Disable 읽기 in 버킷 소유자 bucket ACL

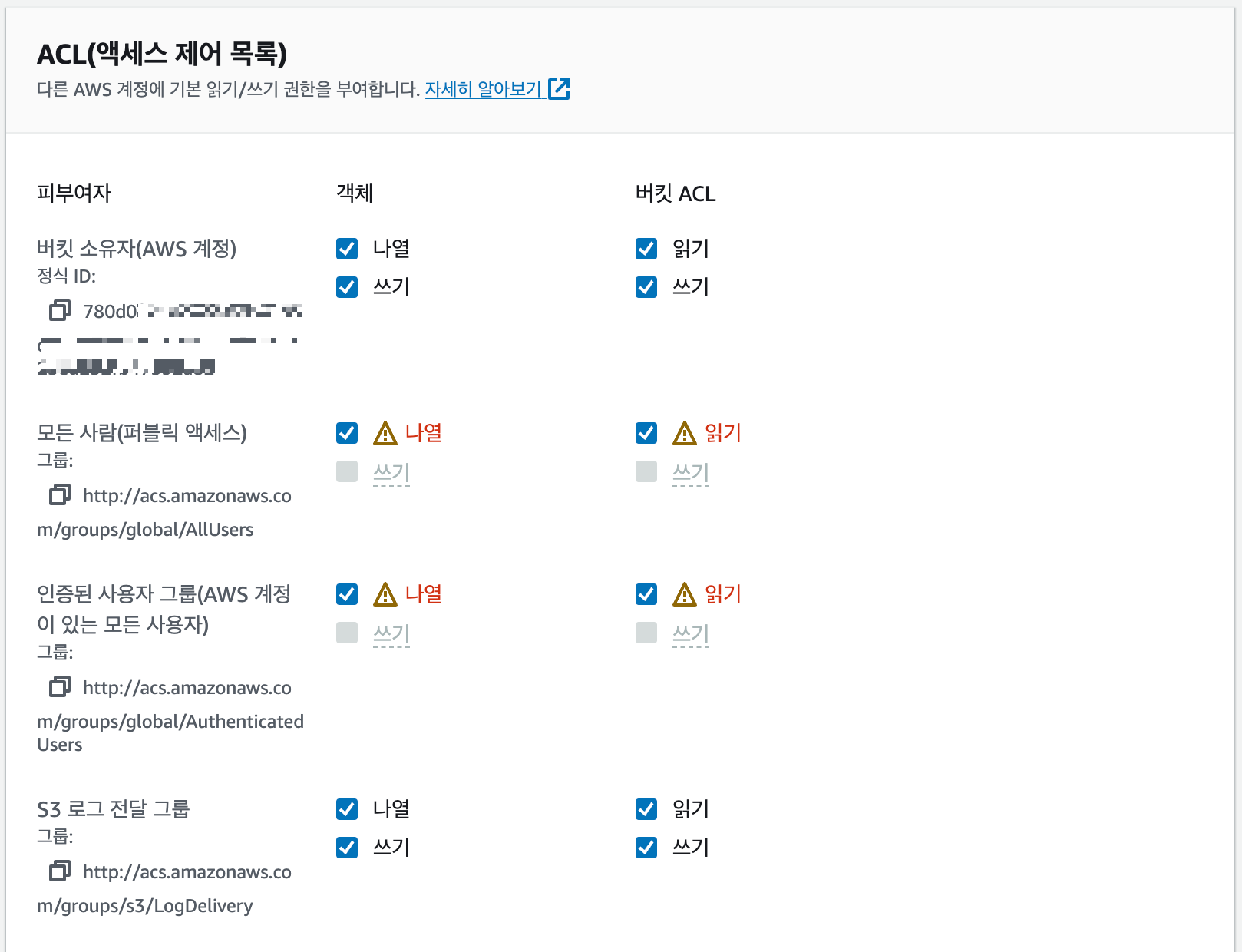tap(646, 248)
